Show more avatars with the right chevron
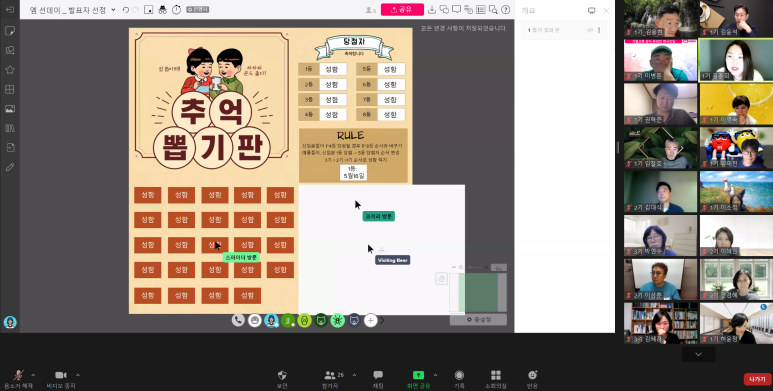The image size is (773, 391). click(382, 320)
